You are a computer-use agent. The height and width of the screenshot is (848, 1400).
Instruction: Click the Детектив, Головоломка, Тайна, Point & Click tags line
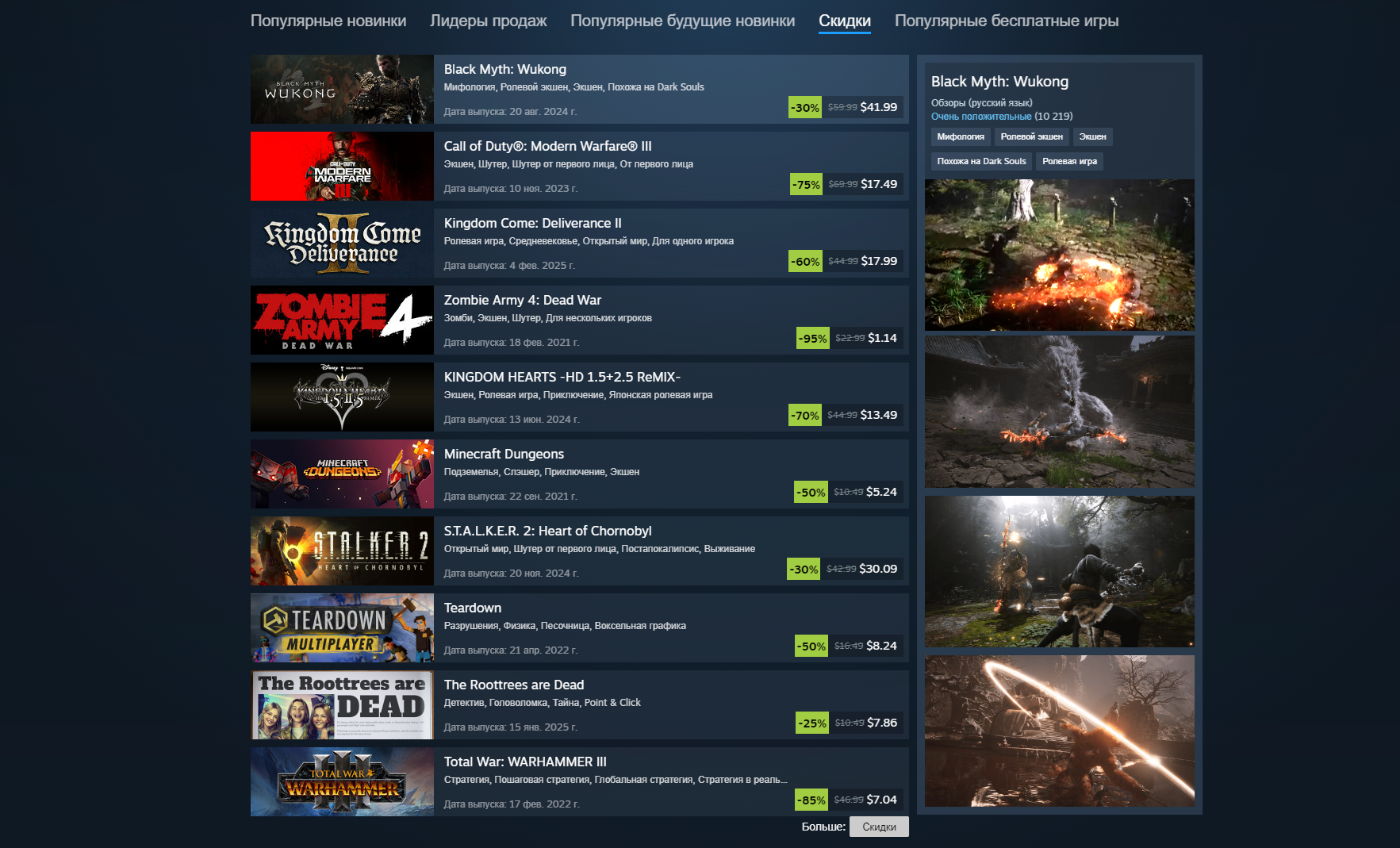[x=543, y=703]
